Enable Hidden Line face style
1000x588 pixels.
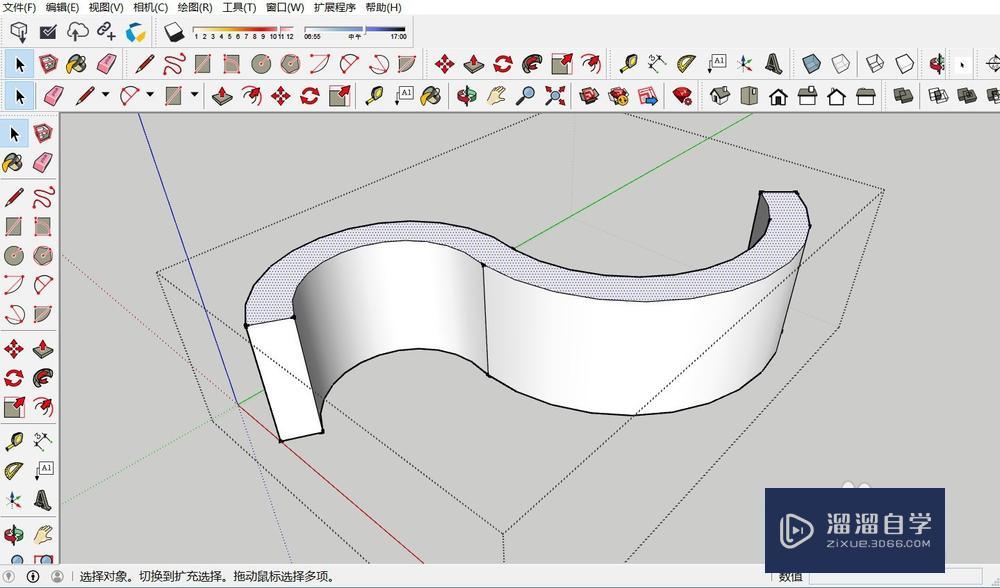click(905, 64)
